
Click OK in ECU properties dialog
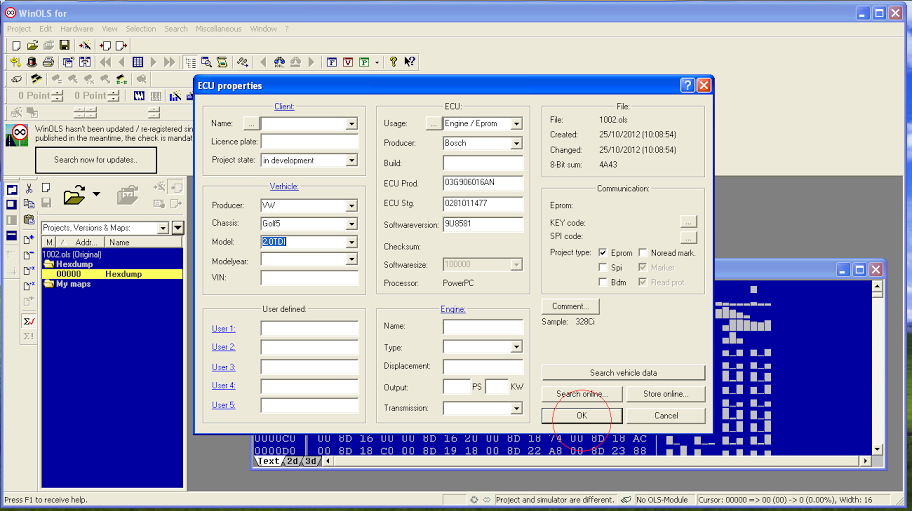pos(582,416)
